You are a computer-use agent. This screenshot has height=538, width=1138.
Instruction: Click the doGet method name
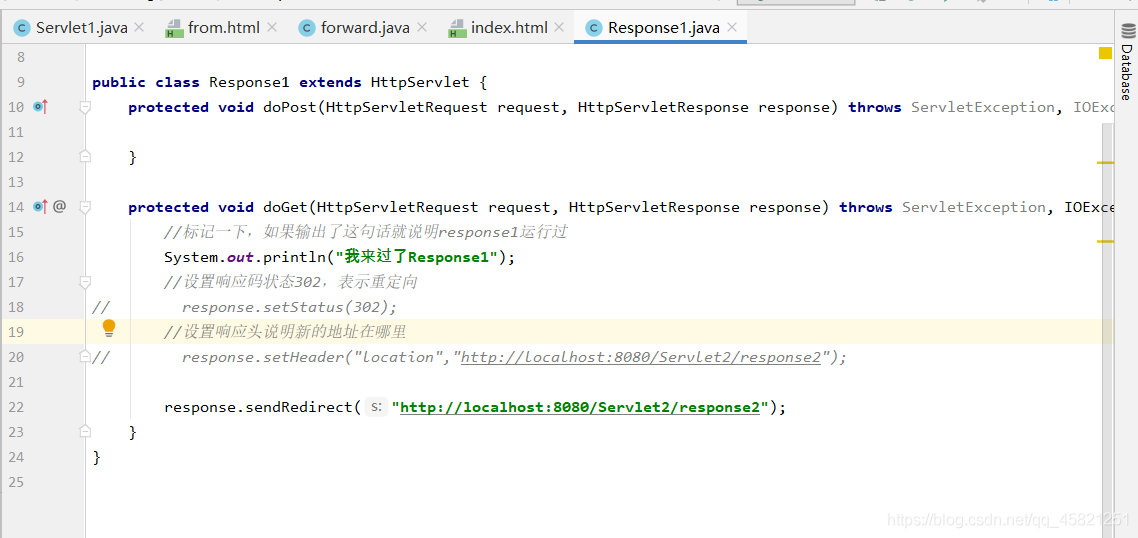(x=285, y=207)
